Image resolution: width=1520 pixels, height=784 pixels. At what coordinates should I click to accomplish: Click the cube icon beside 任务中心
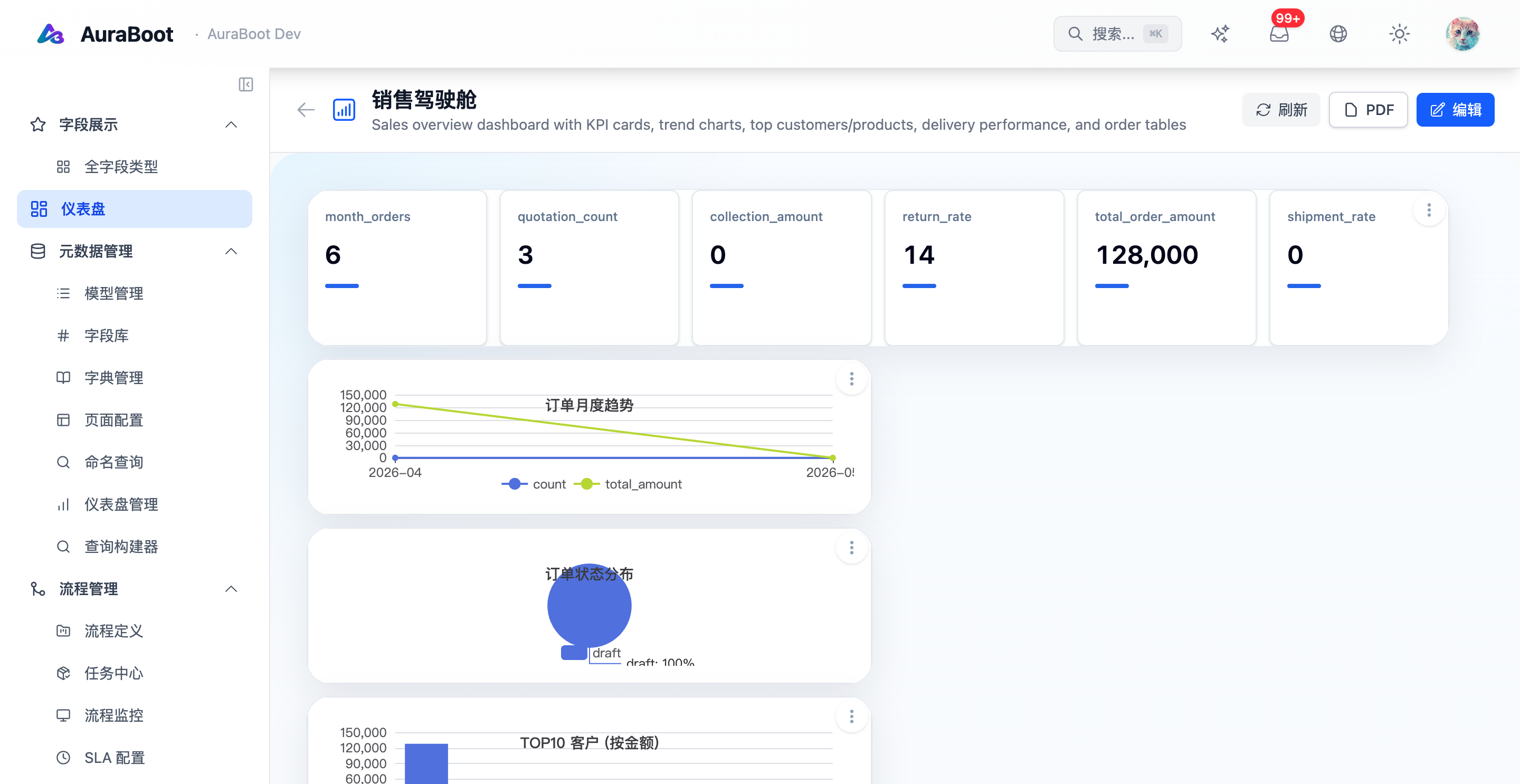[x=63, y=673]
